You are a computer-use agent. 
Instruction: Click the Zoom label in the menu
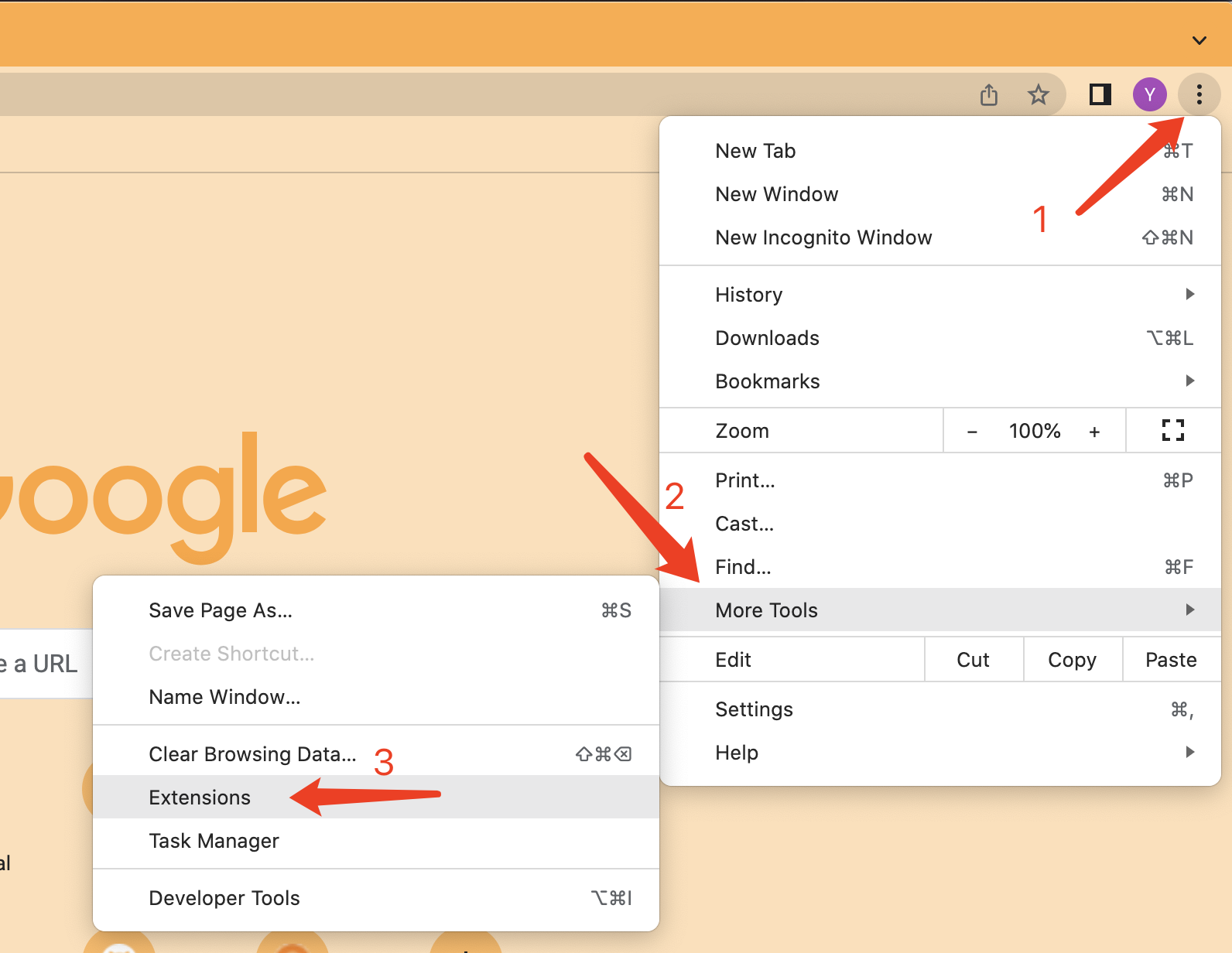click(x=742, y=431)
